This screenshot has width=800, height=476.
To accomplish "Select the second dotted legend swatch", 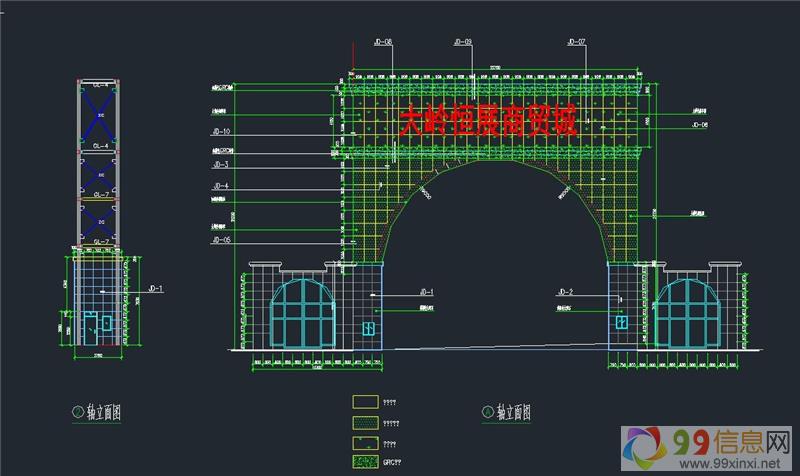I will click(x=365, y=422).
